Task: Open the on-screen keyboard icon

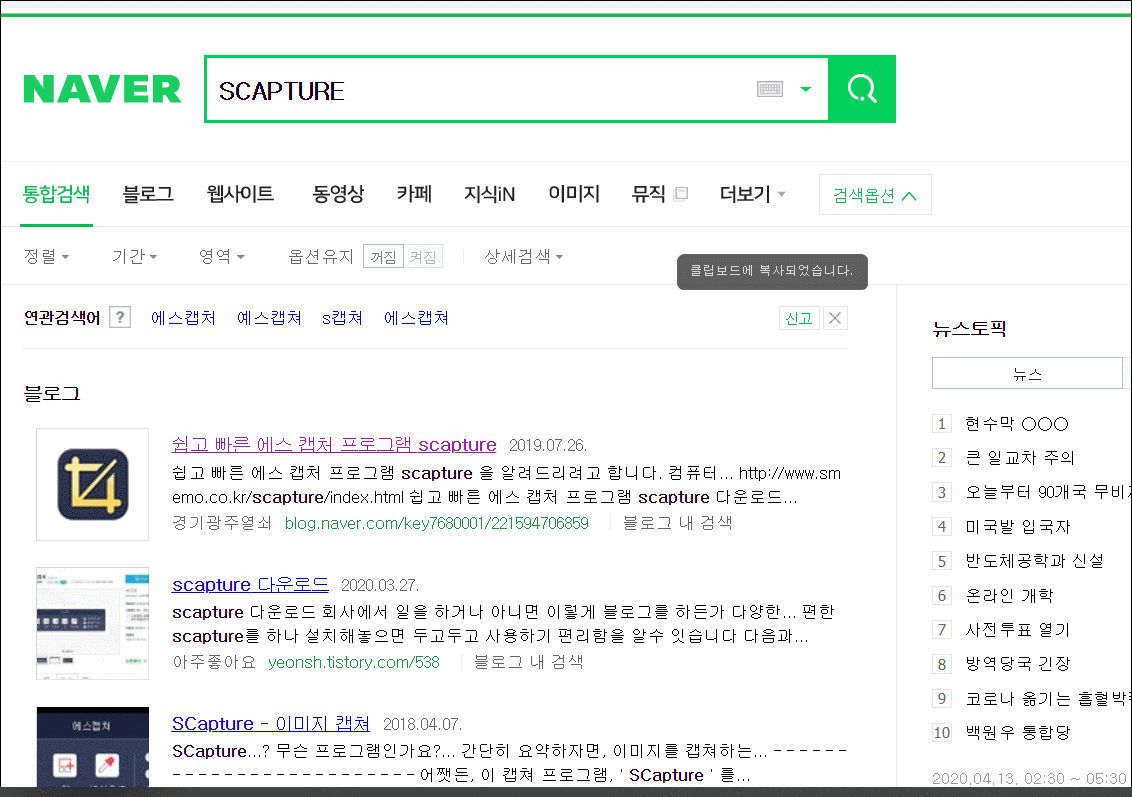Action: coord(770,90)
